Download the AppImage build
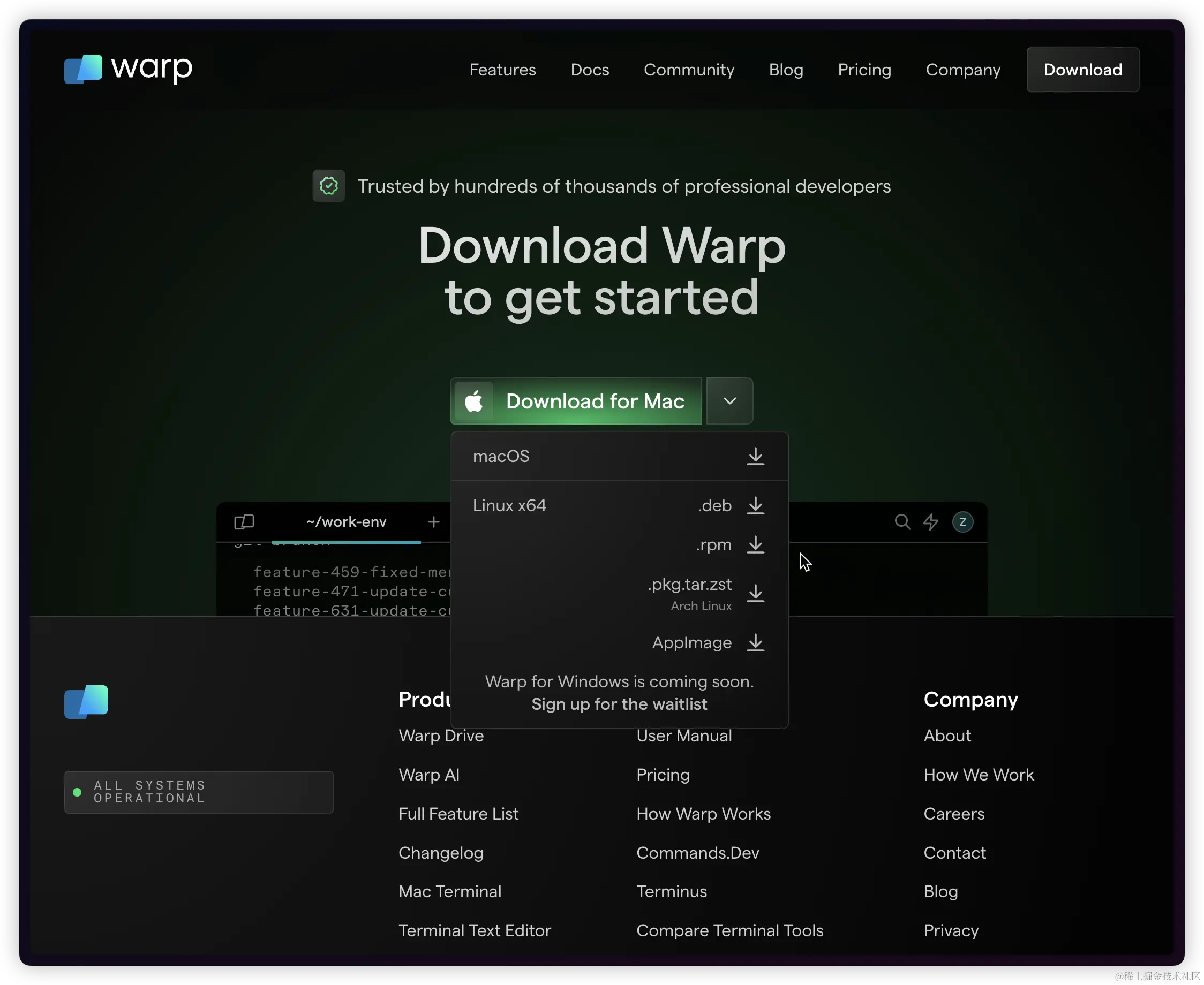 pyautogui.click(x=755, y=642)
